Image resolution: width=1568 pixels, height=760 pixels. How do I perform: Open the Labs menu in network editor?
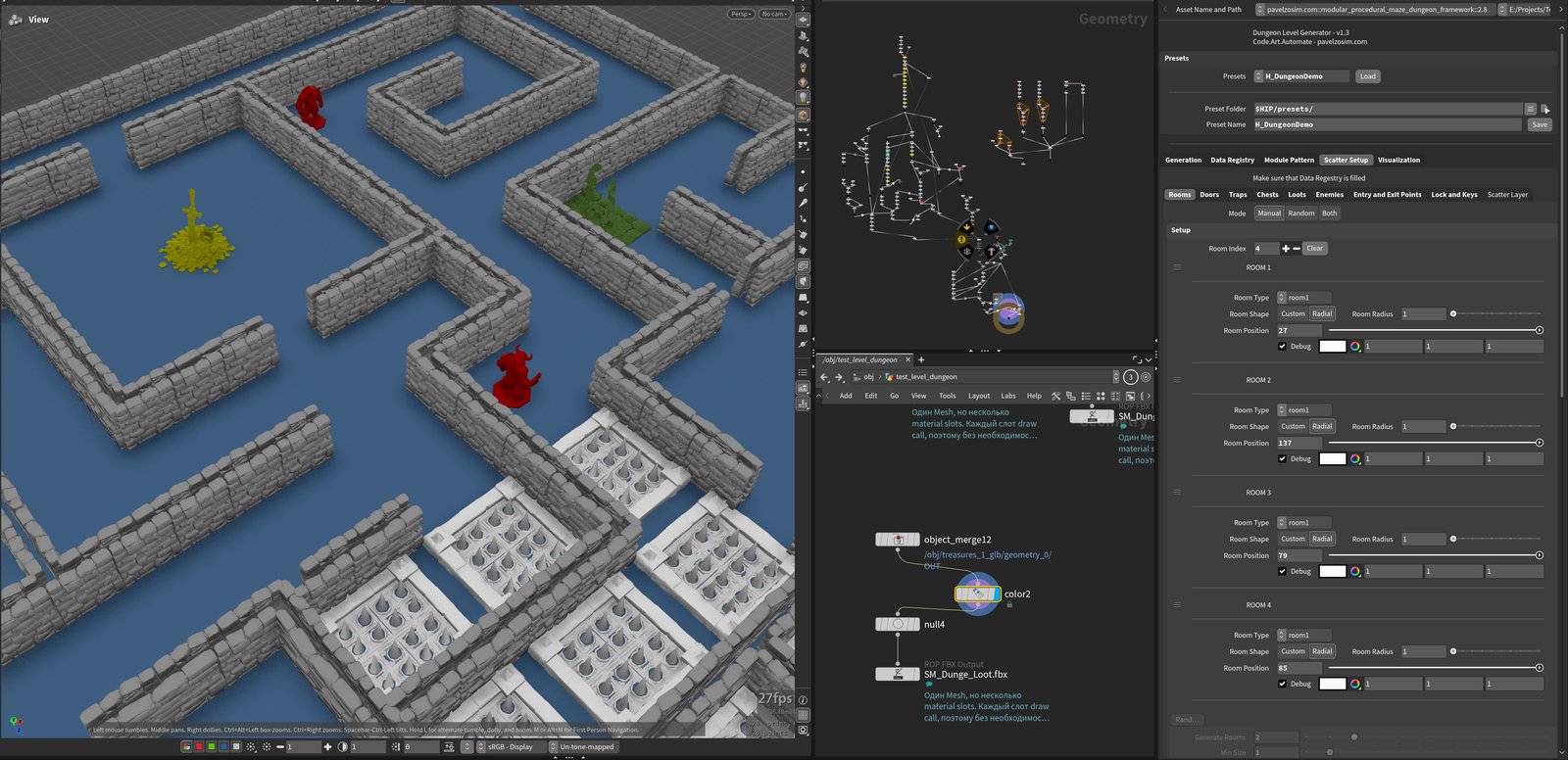pyautogui.click(x=1007, y=396)
